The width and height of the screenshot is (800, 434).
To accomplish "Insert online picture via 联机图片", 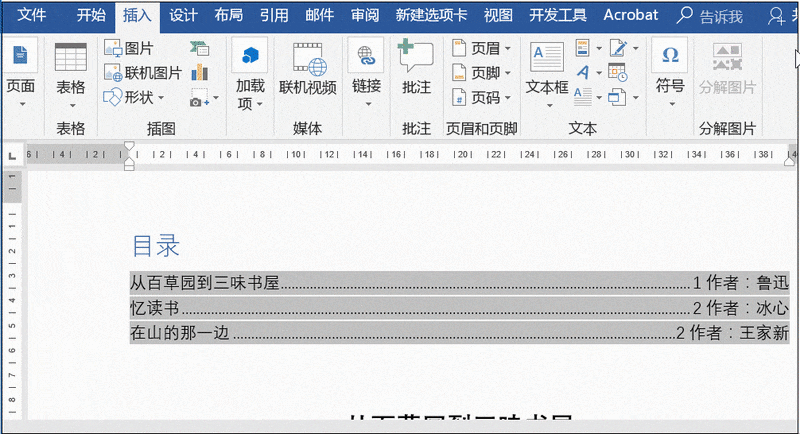I will [143, 72].
